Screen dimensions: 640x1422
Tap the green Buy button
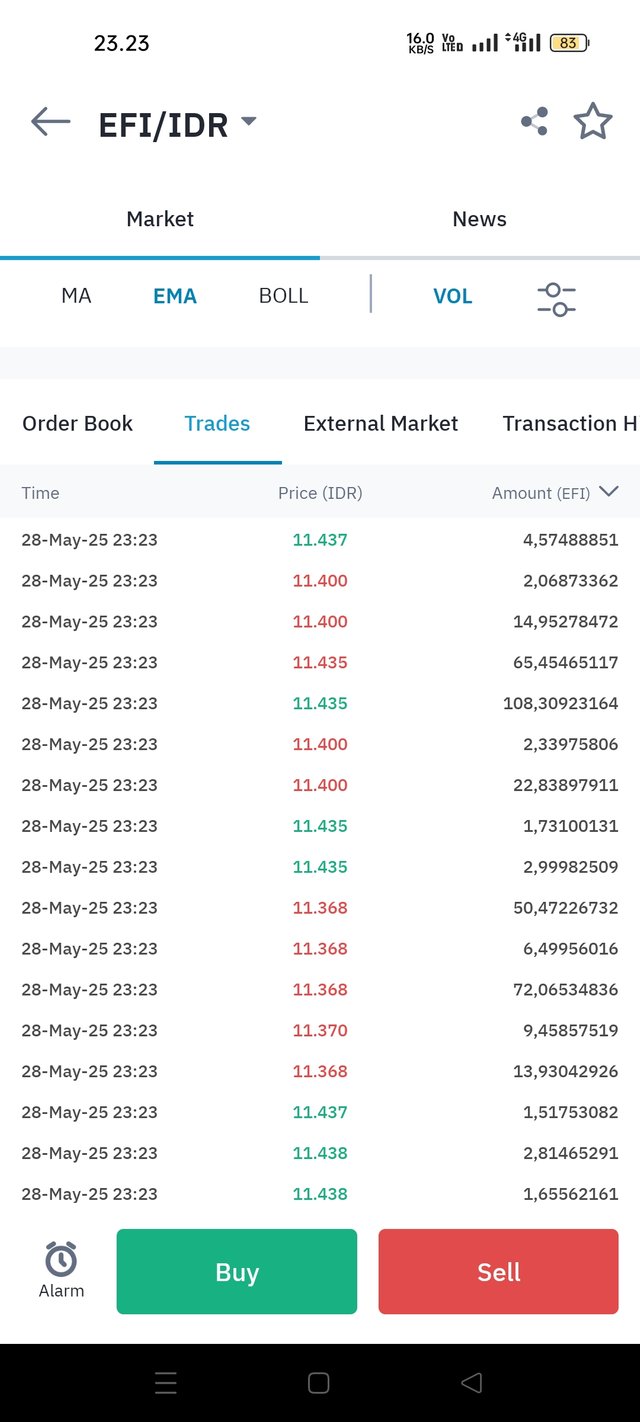(237, 1272)
